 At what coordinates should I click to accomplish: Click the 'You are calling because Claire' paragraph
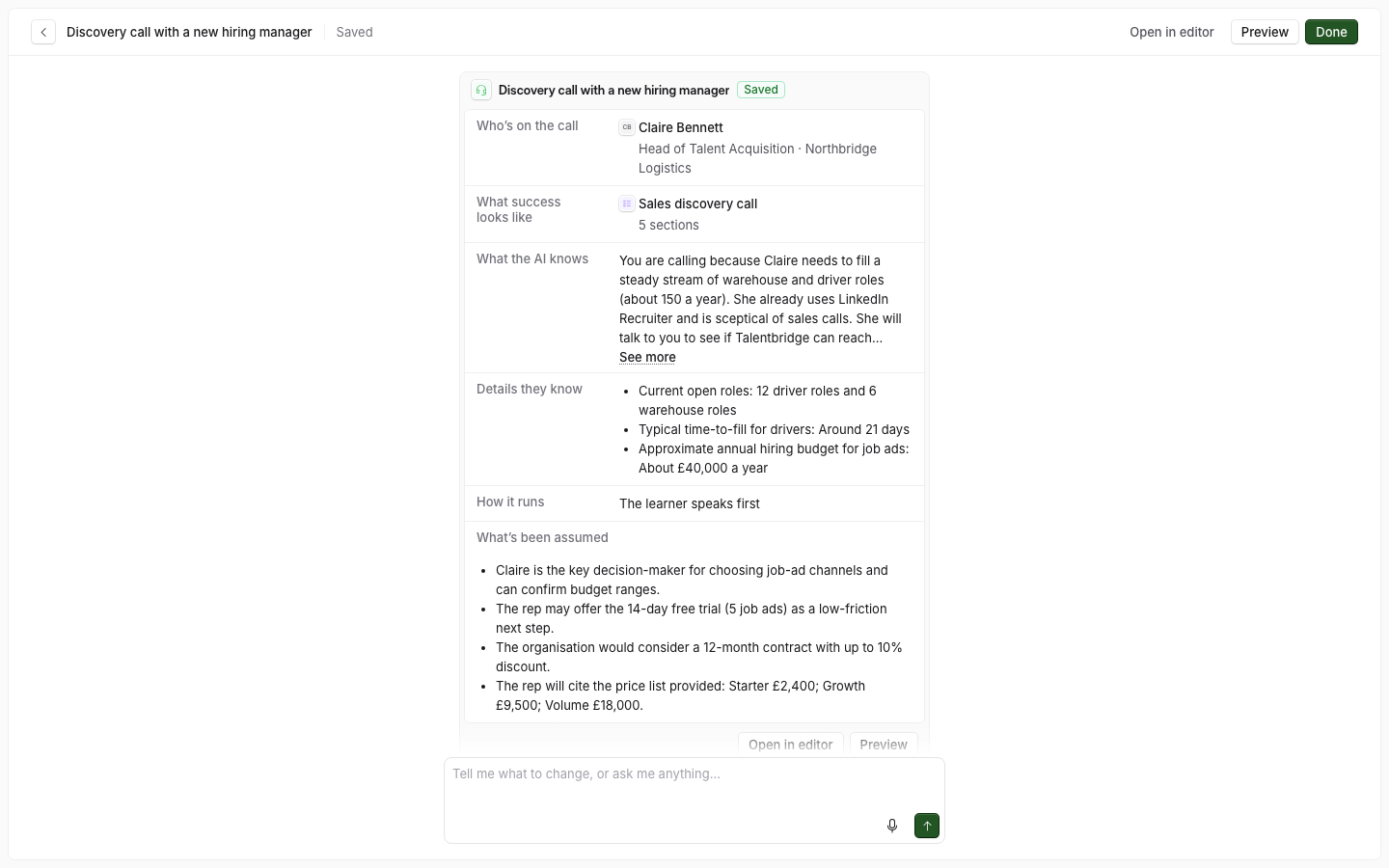click(761, 299)
